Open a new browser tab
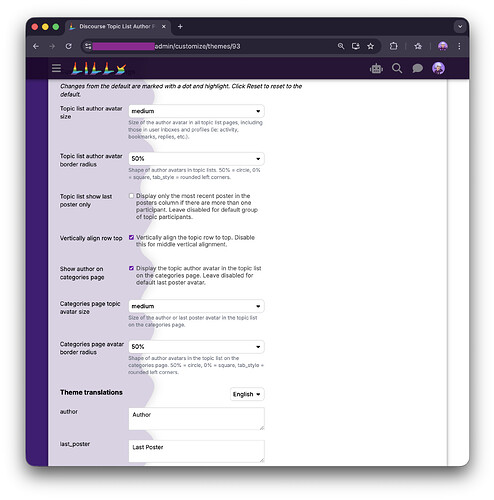The image size is (494, 500). point(180,27)
